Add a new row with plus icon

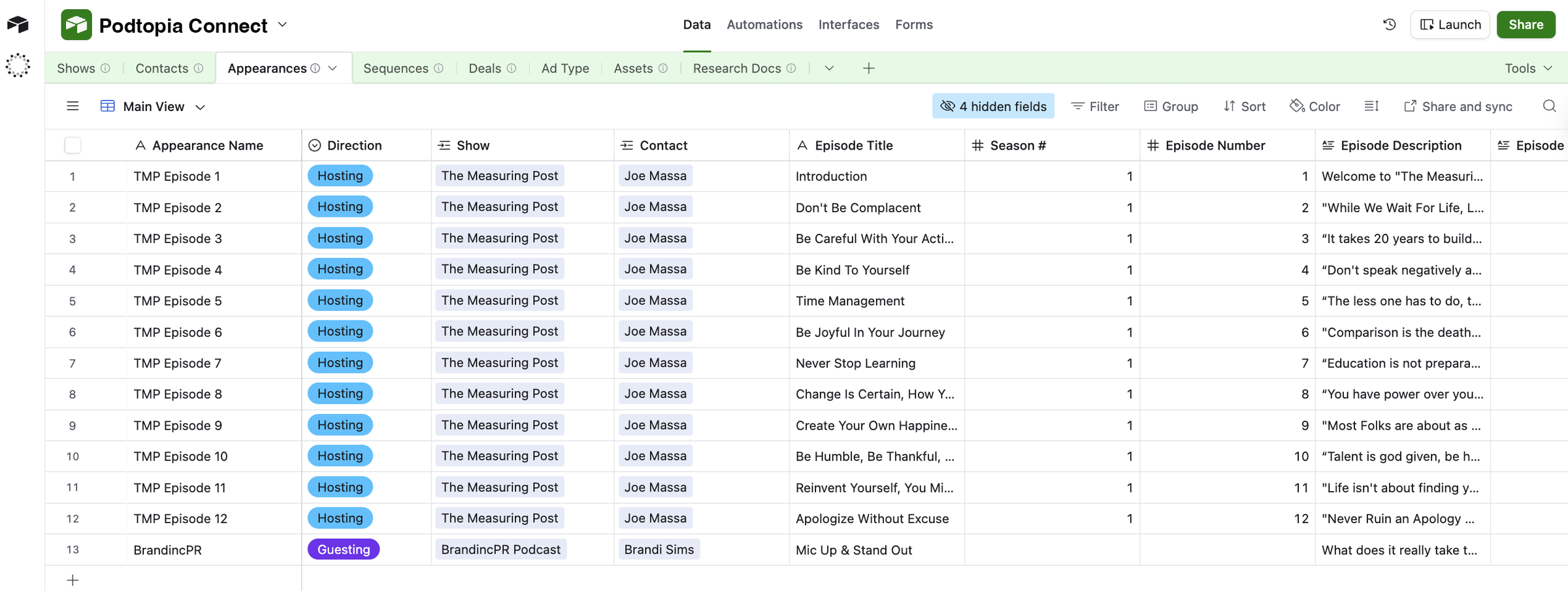tap(73, 580)
